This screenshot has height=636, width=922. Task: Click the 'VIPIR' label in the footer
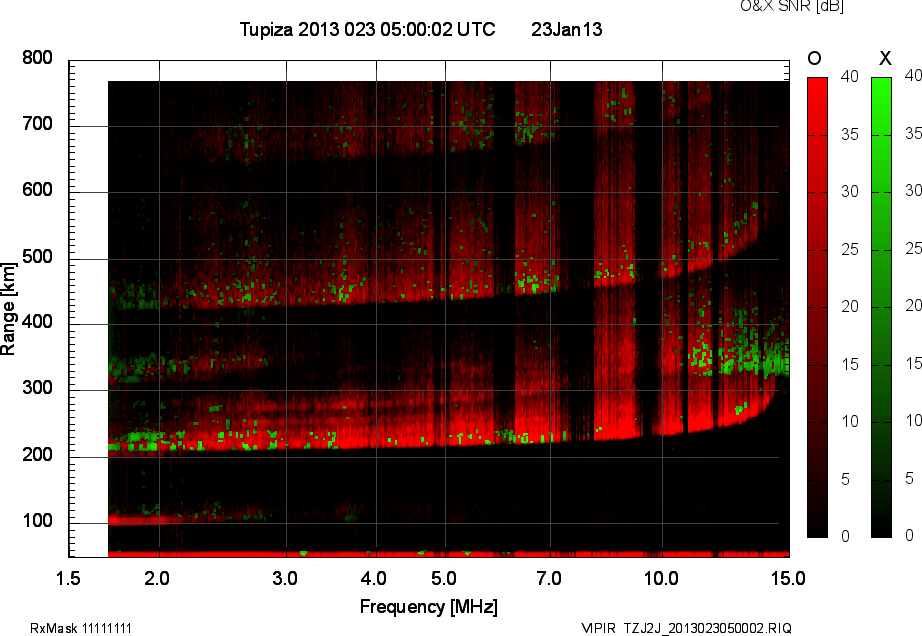pos(598,628)
